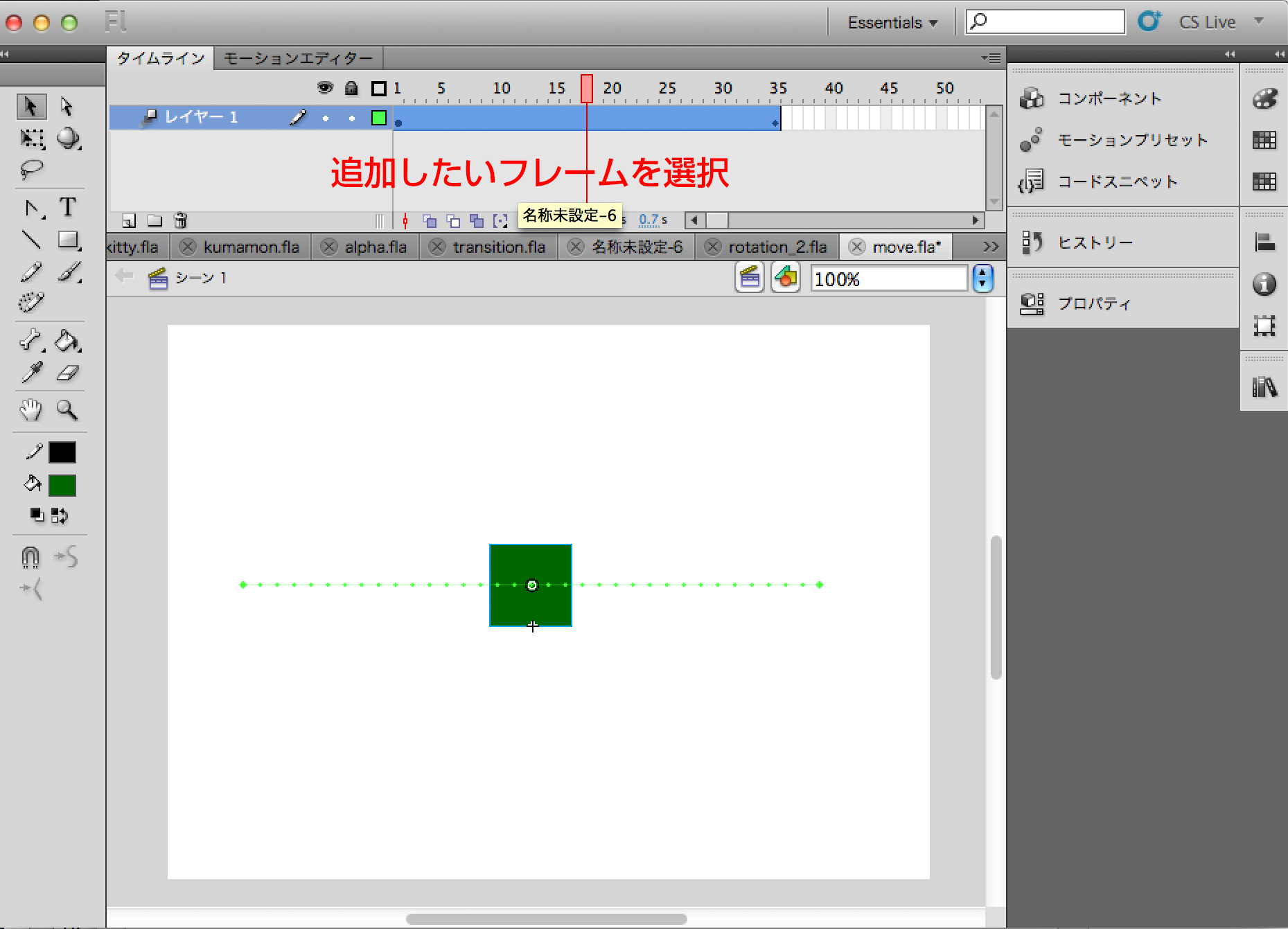Switch to the モーションエディター tab
The width and height of the screenshot is (1288, 929).
coord(298,59)
